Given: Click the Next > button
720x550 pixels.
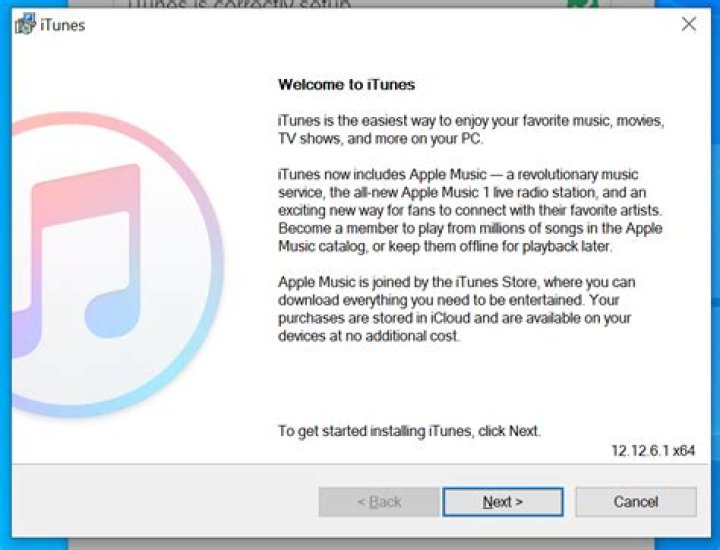Looking at the screenshot, I should pyautogui.click(x=503, y=502).
